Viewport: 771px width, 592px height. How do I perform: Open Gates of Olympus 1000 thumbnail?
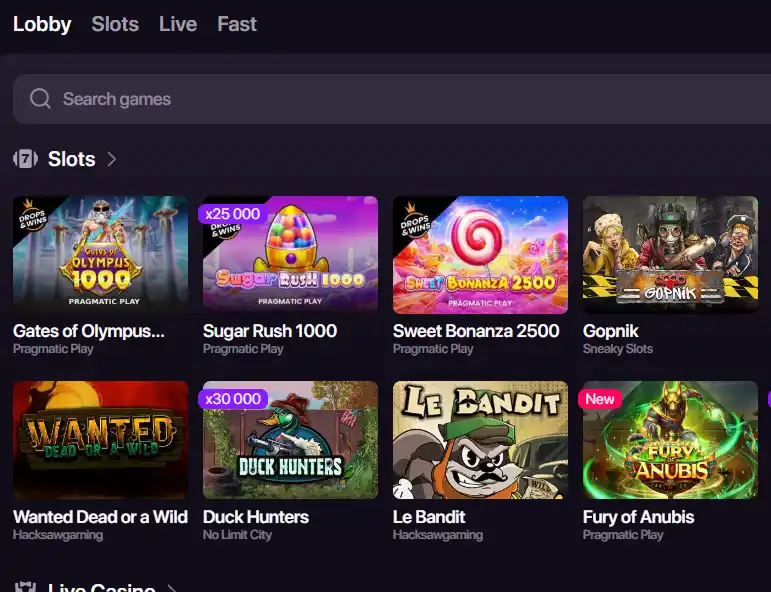(100, 255)
